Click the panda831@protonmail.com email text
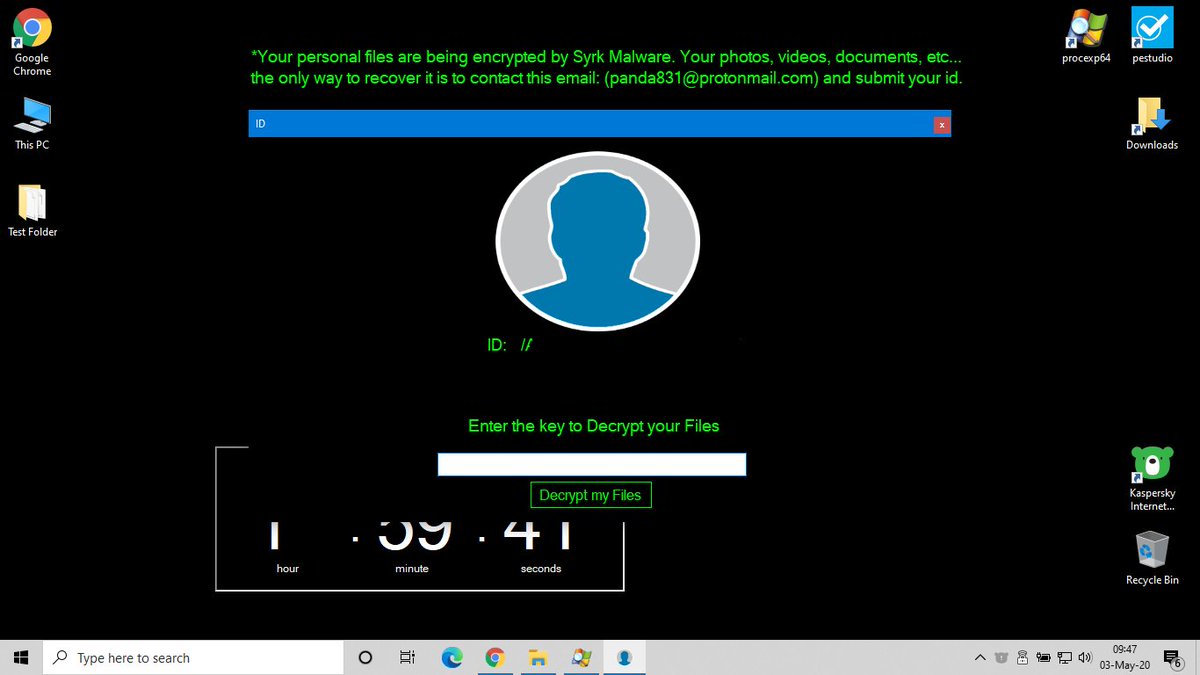This screenshot has height=675, width=1200. click(x=711, y=79)
